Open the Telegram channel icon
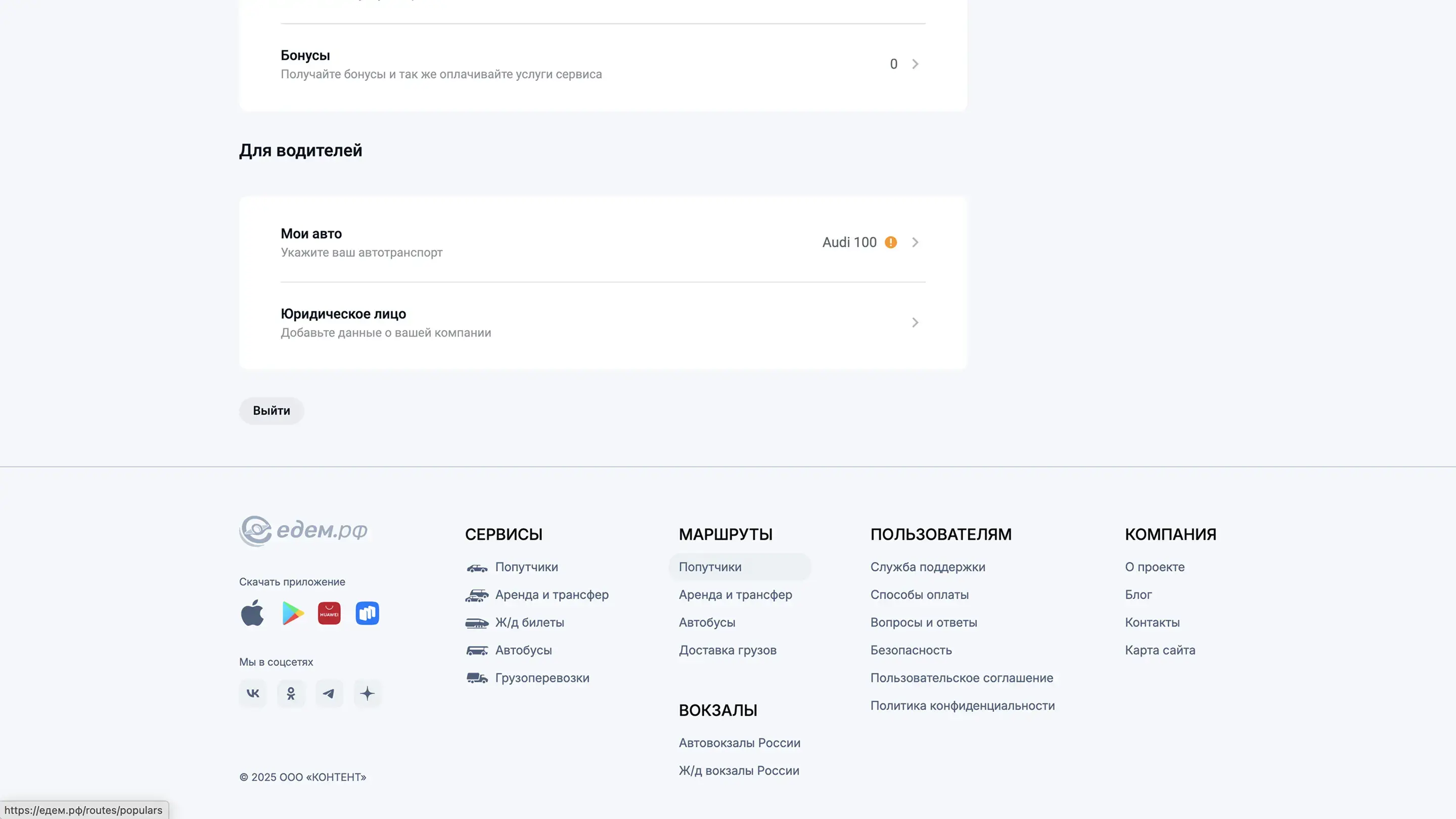 coord(329,694)
